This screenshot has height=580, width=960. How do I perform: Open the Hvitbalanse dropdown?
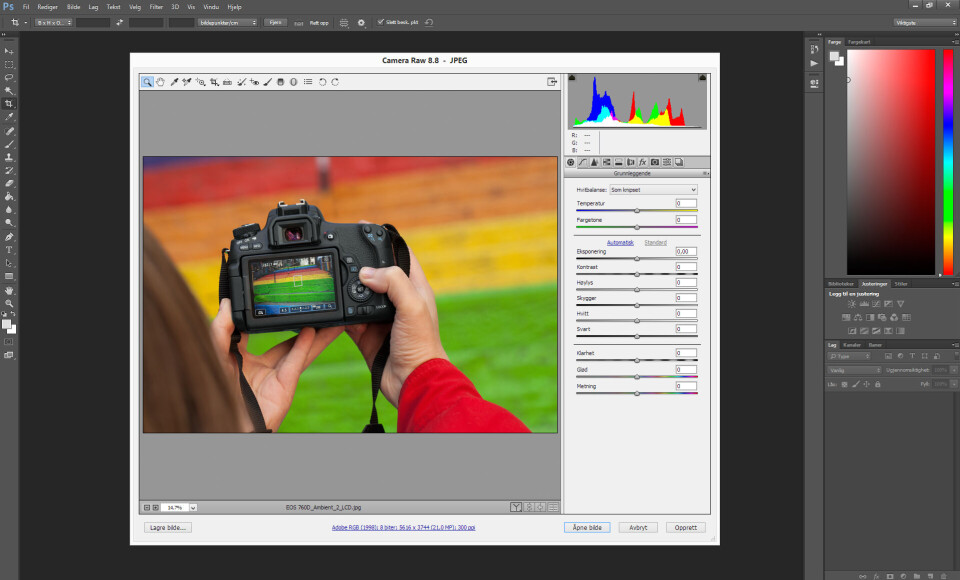click(x=653, y=190)
